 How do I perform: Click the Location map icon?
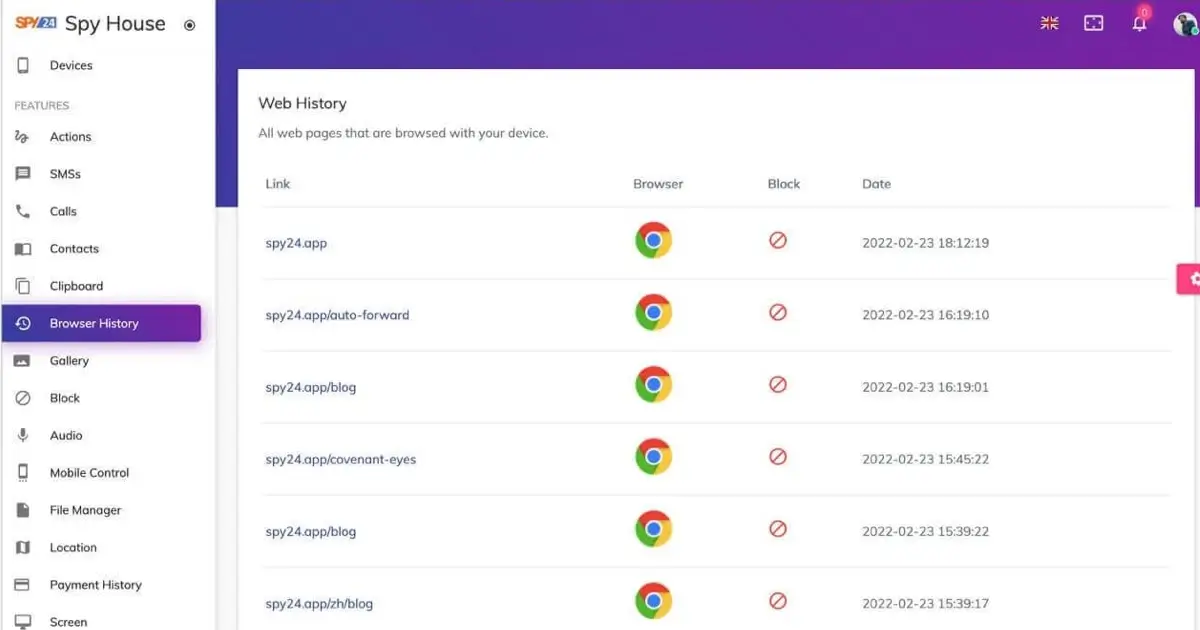click(x=23, y=548)
